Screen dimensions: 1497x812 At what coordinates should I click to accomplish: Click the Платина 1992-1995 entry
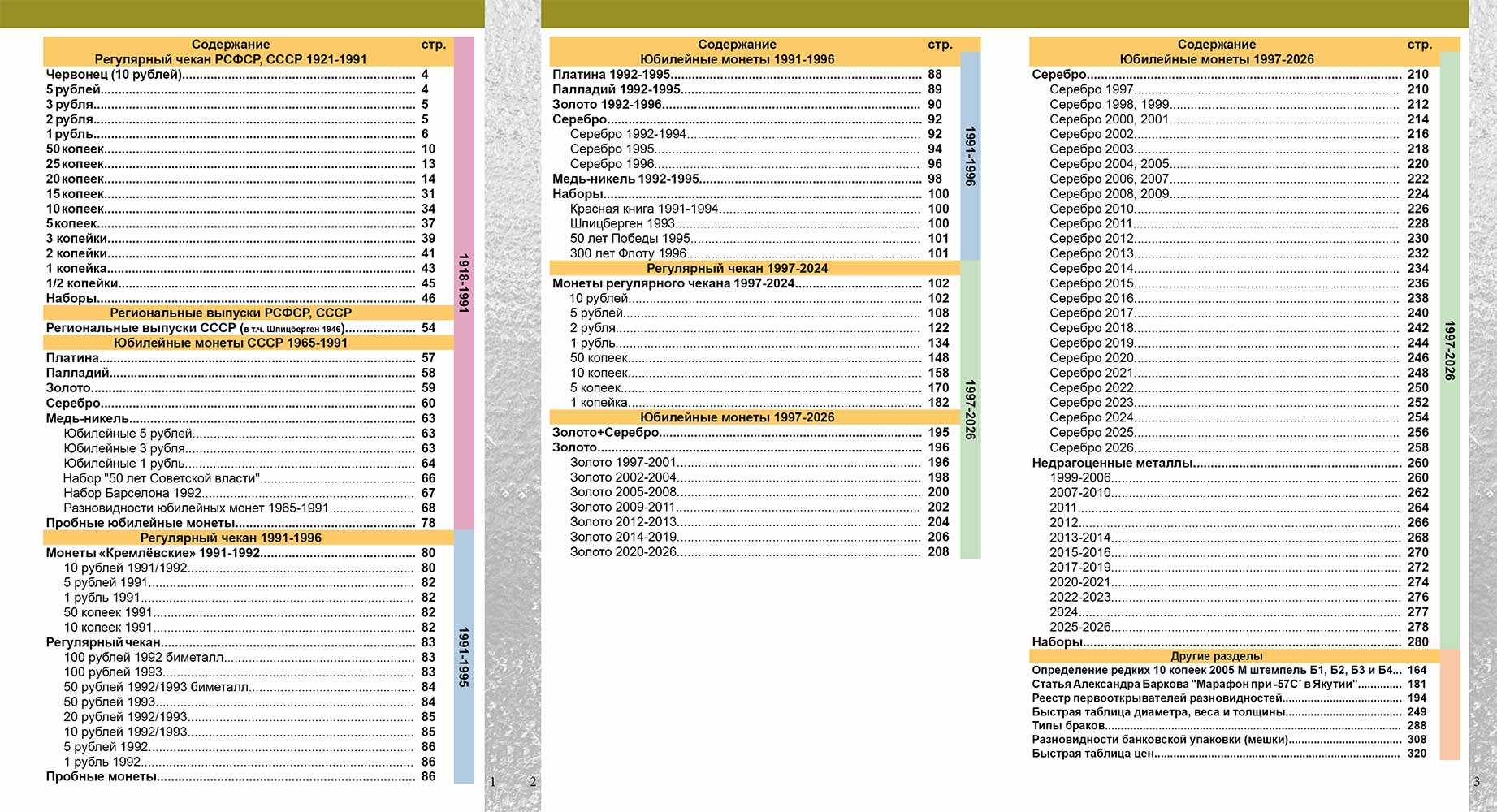pyautogui.click(x=611, y=75)
